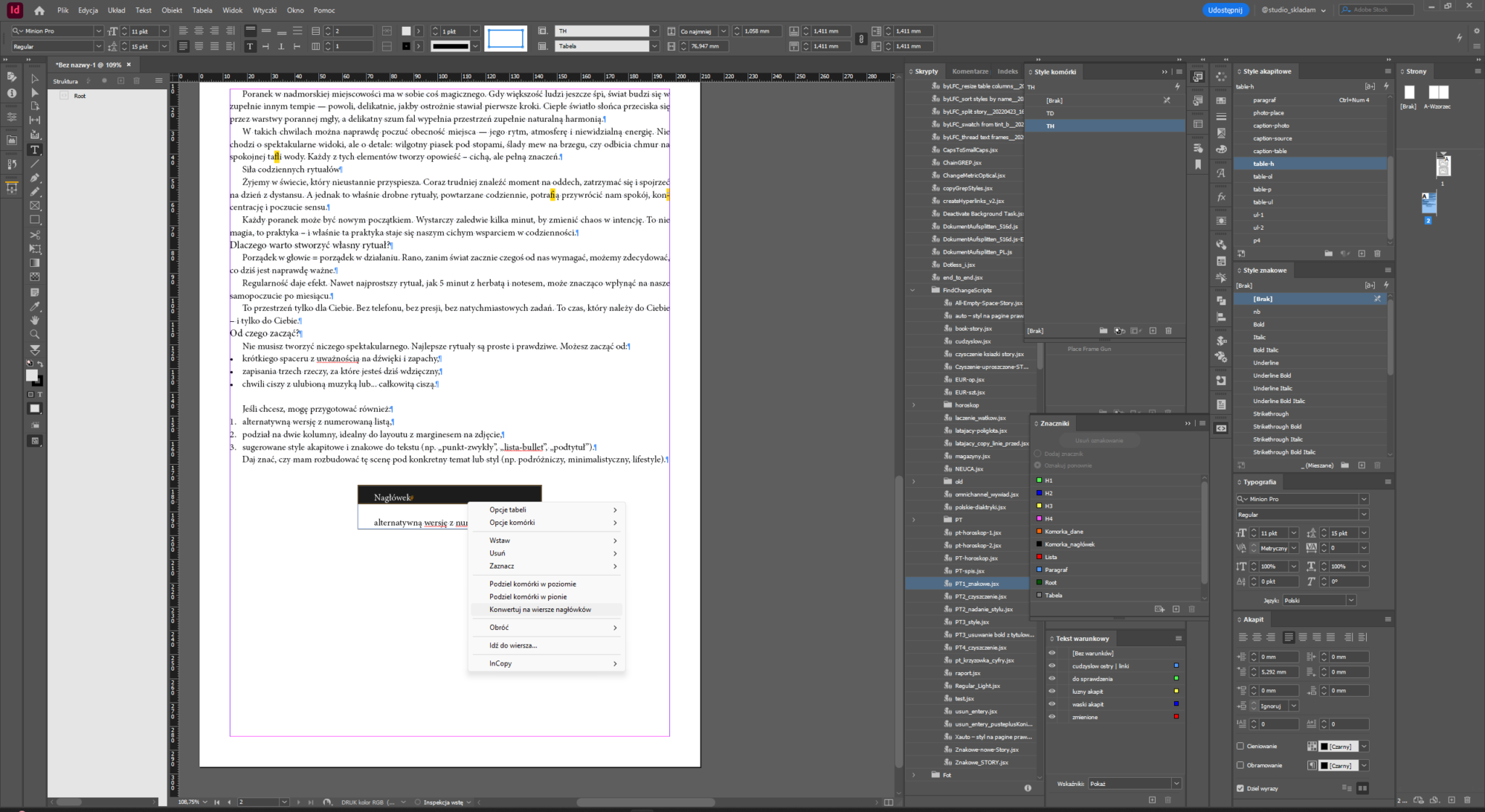Activate the Hand tool

click(x=34, y=320)
